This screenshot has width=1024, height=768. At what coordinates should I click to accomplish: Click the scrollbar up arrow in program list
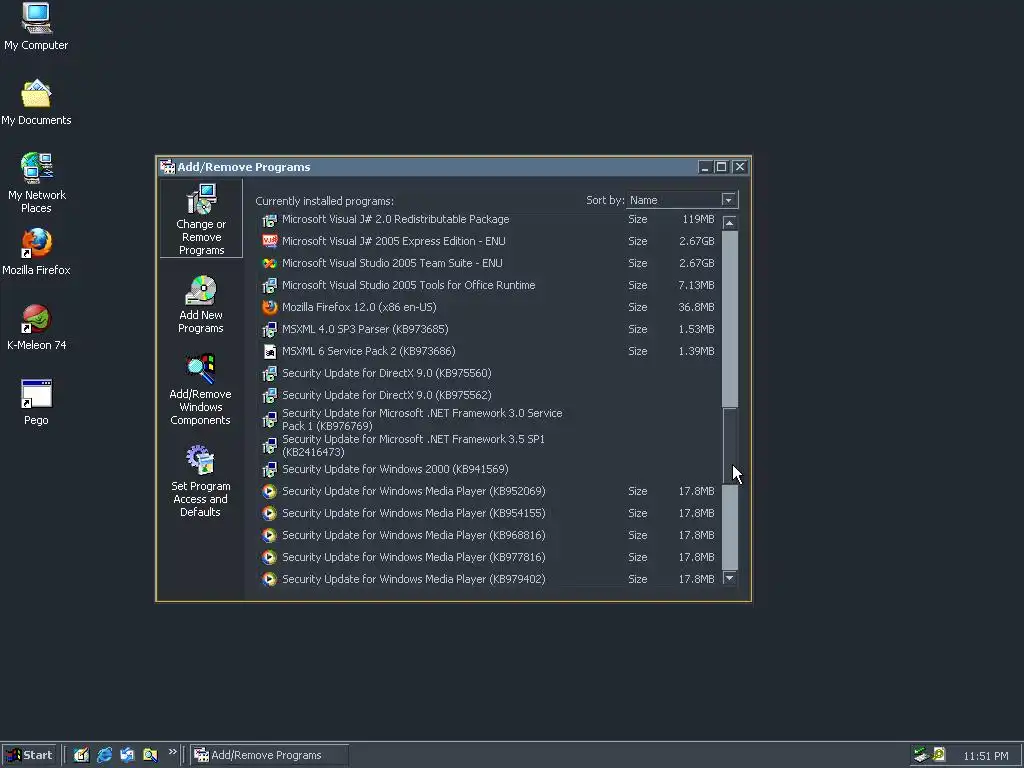pyautogui.click(x=729, y=223)
